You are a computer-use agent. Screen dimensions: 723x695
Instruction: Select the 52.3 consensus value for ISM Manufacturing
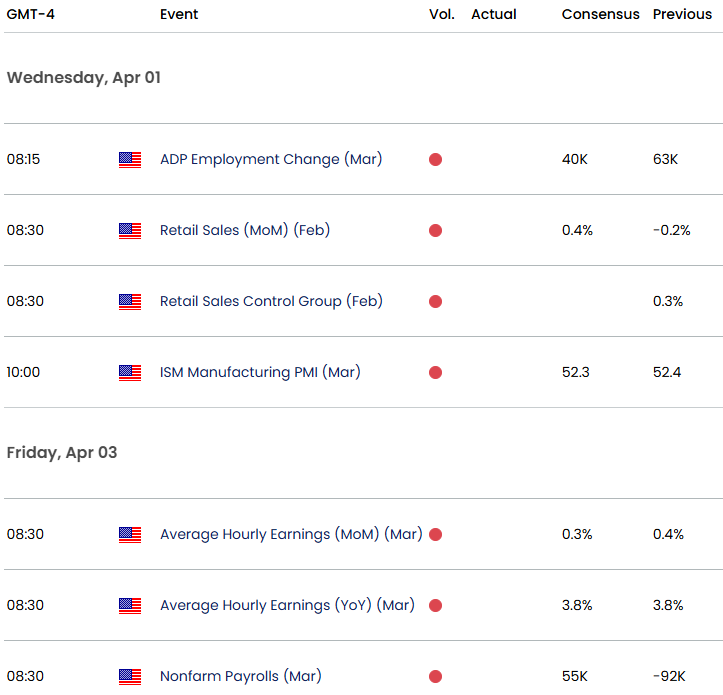pyautogui.click(x=576, y=373)
